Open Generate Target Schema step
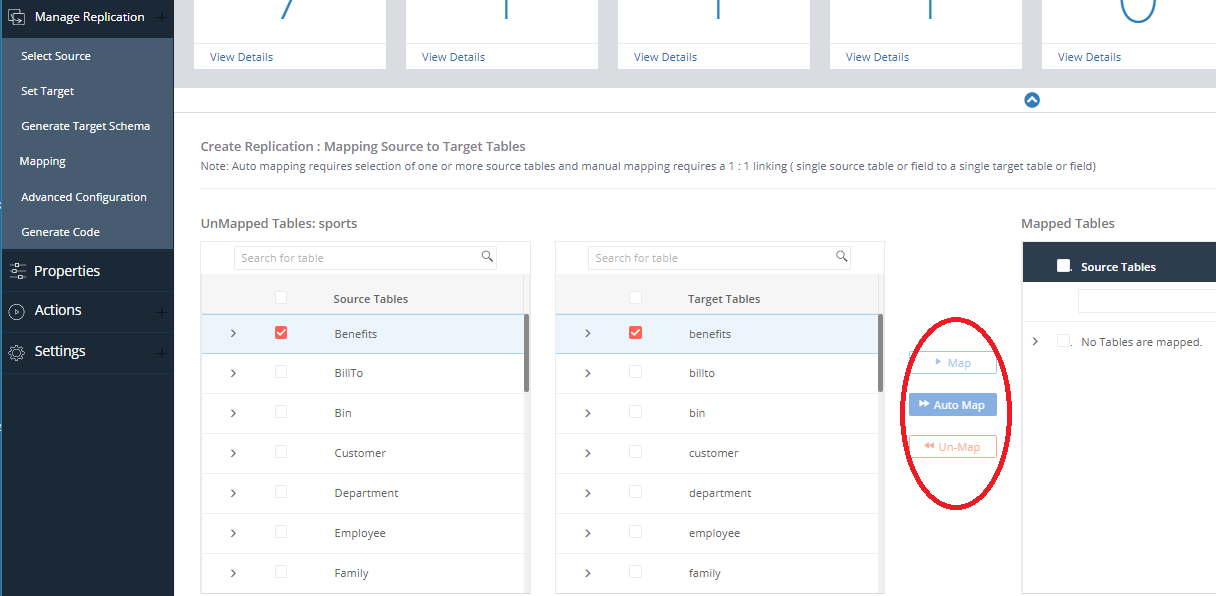 coord(86,126)
